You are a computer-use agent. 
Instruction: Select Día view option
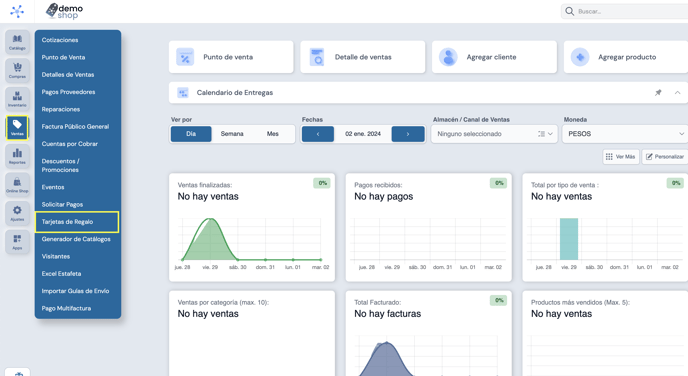[x=191, y=134]
